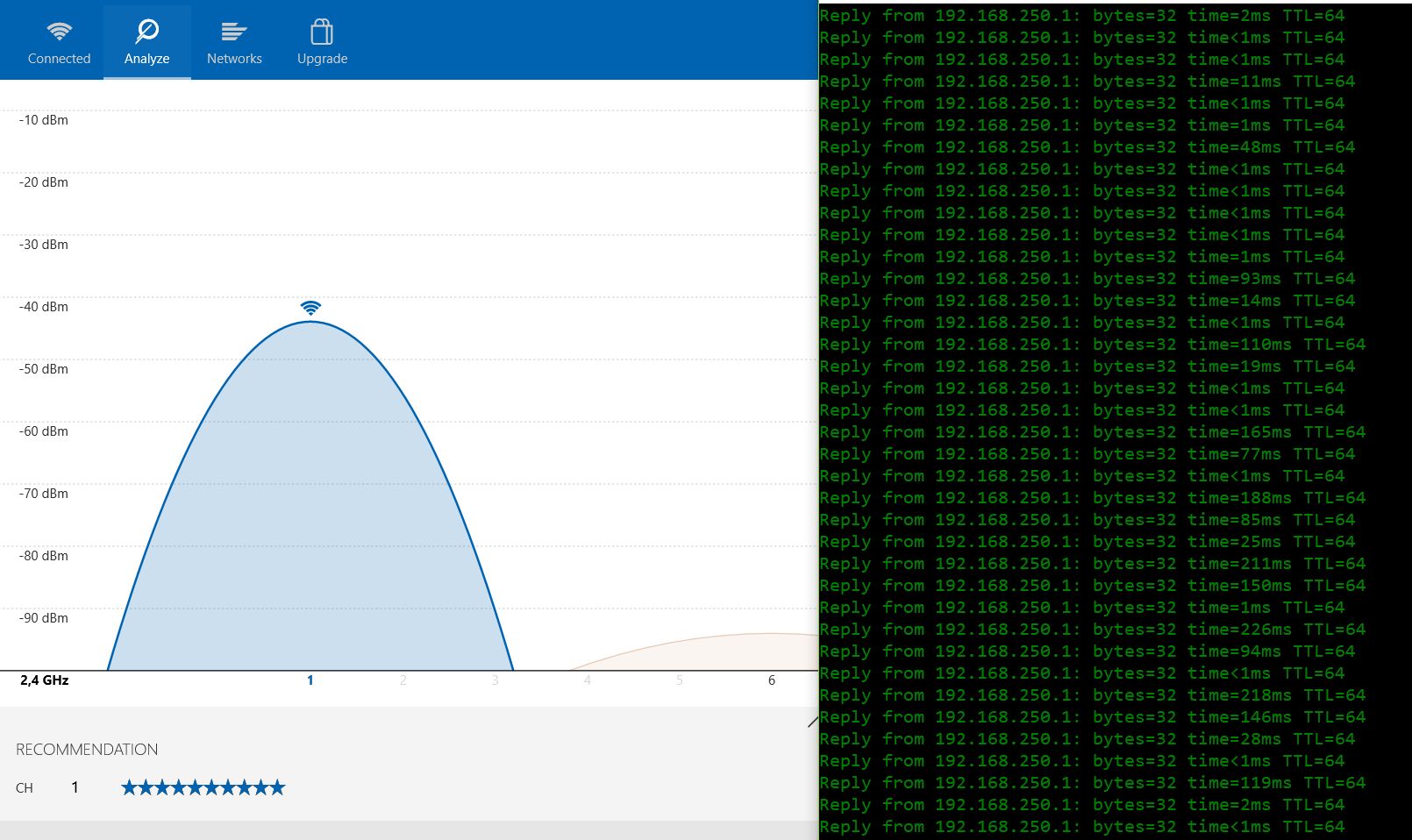The height and width of the screenshot is (840, 1412).
Task: Click the -30 dBm axis label
Action: tap(43, 245)
